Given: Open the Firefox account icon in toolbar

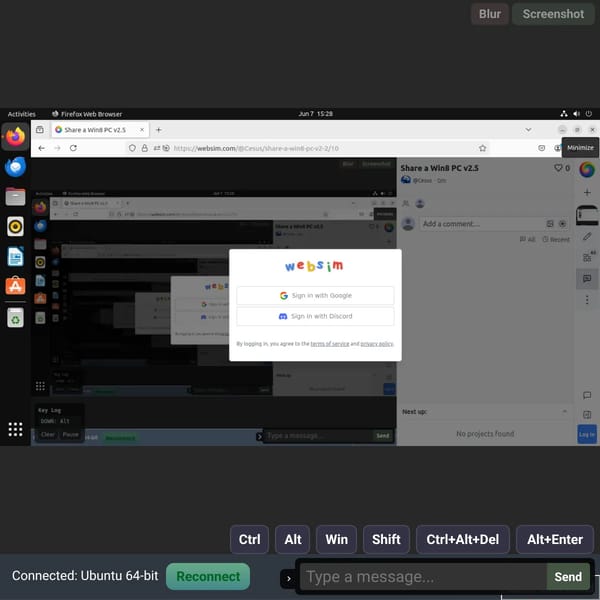Looking at the screenshot, I should (x=557, y=148).
